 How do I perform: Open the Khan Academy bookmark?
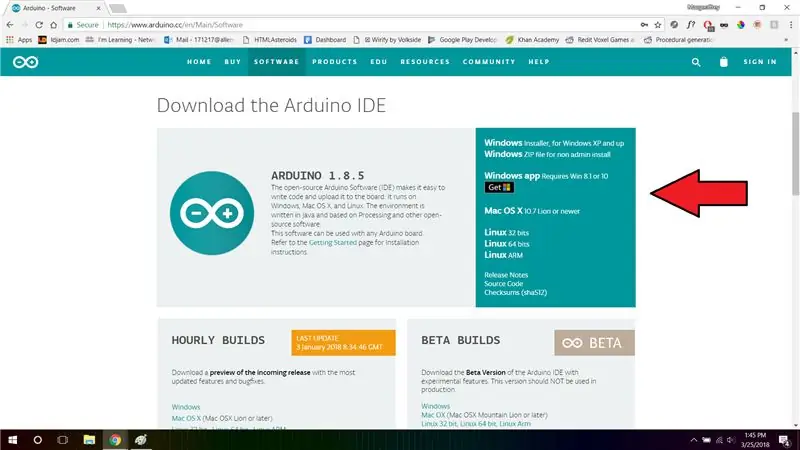coord(532,40)
